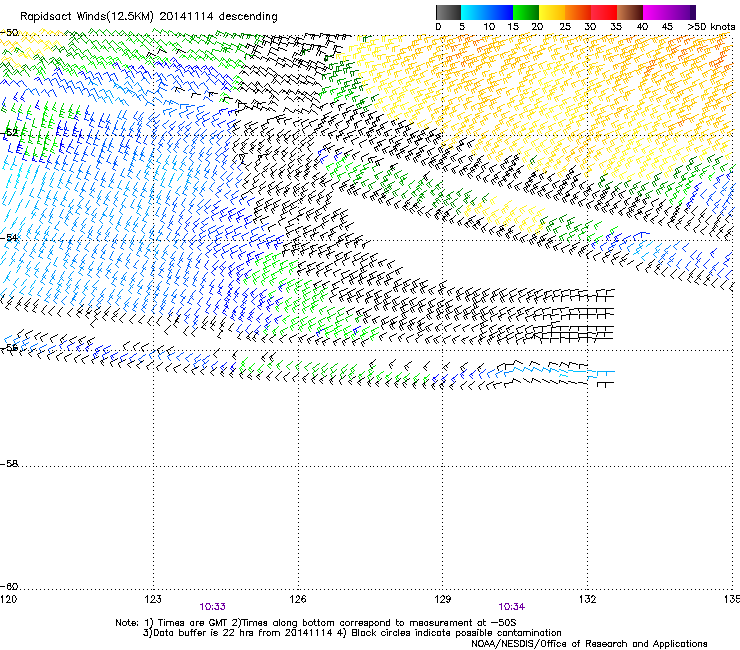Image resolution: width=740 pixels, height=650 pixels.
Task: Click the gray 0-5 knots legend swatch
Action: [x=448, y=12]
